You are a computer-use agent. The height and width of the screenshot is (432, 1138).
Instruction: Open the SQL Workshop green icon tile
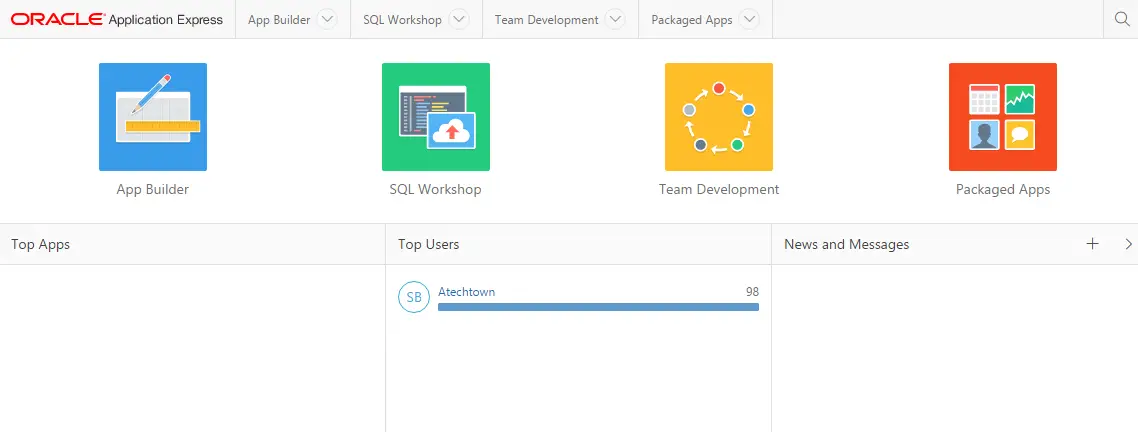click(435, 117)
